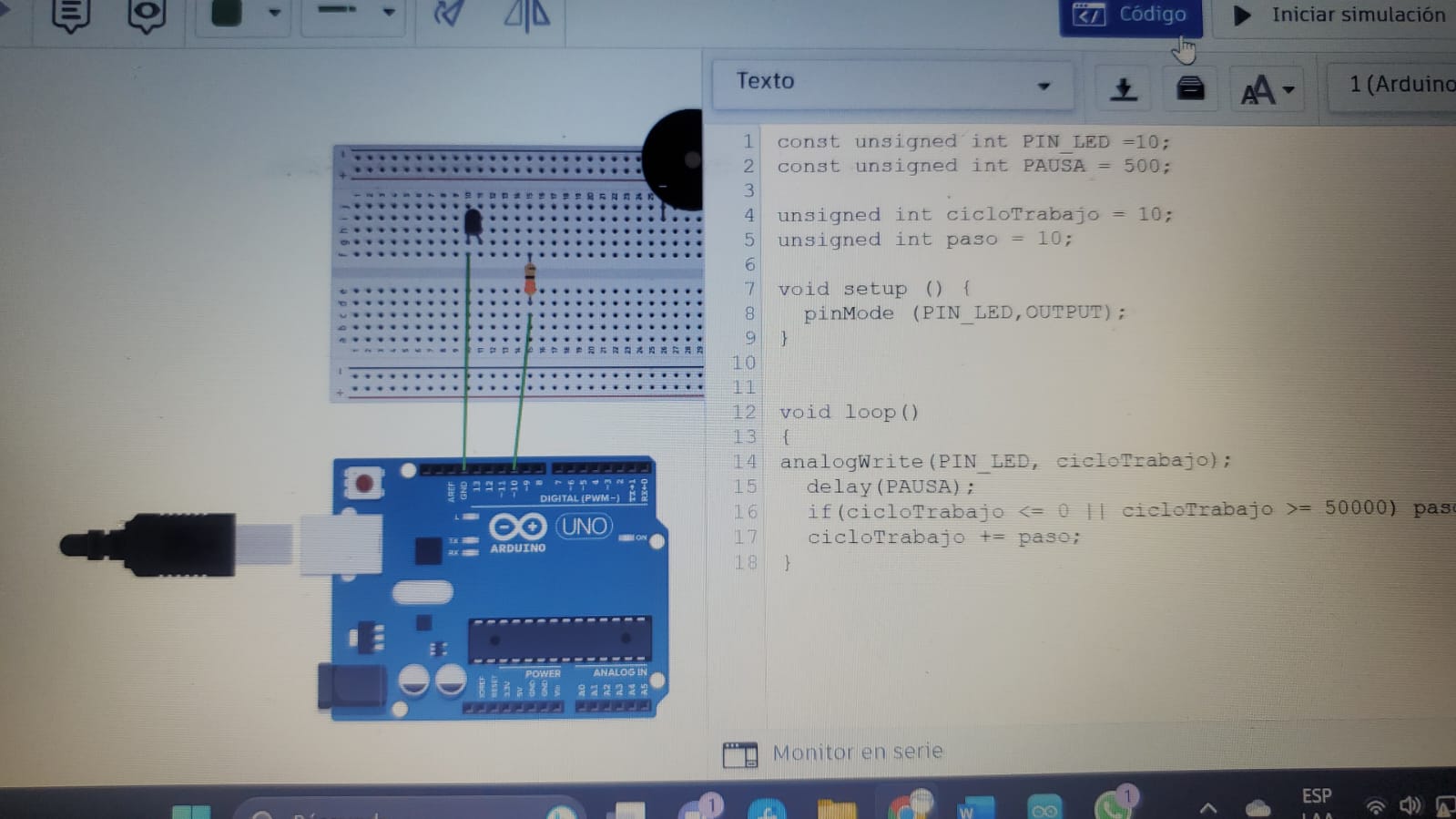Open the font size AA menu
Image resolution: width=1456 pixels, height=819 pixels.
pyautogui.click(x=1267, y=89)
